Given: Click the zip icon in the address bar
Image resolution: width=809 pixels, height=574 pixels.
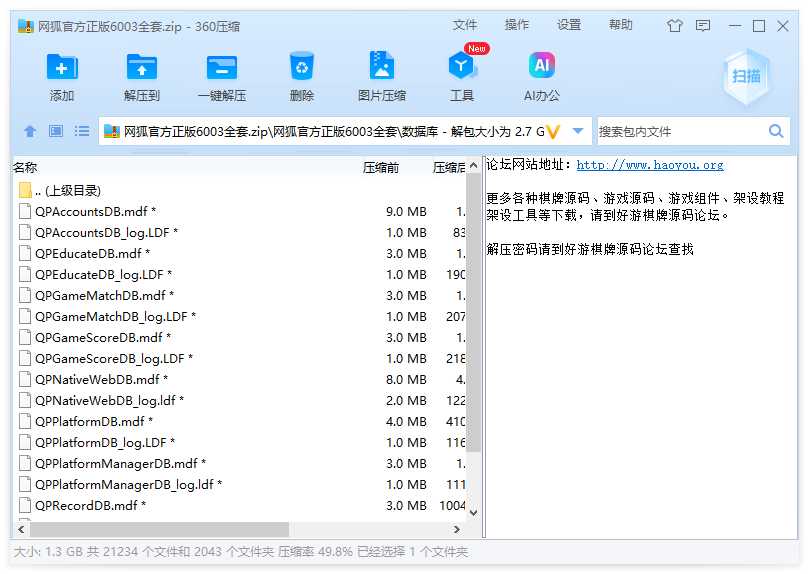Looking at the screenshot, I should [111, 132].
